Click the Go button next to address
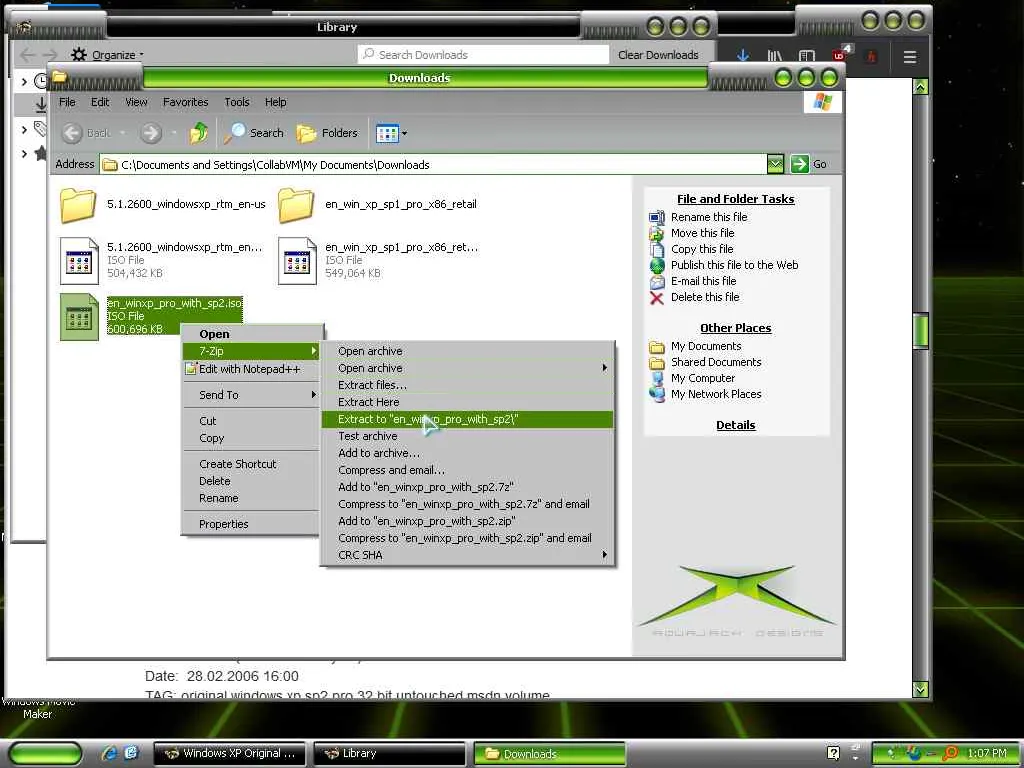1024x768 pixels. pos(808,164)
